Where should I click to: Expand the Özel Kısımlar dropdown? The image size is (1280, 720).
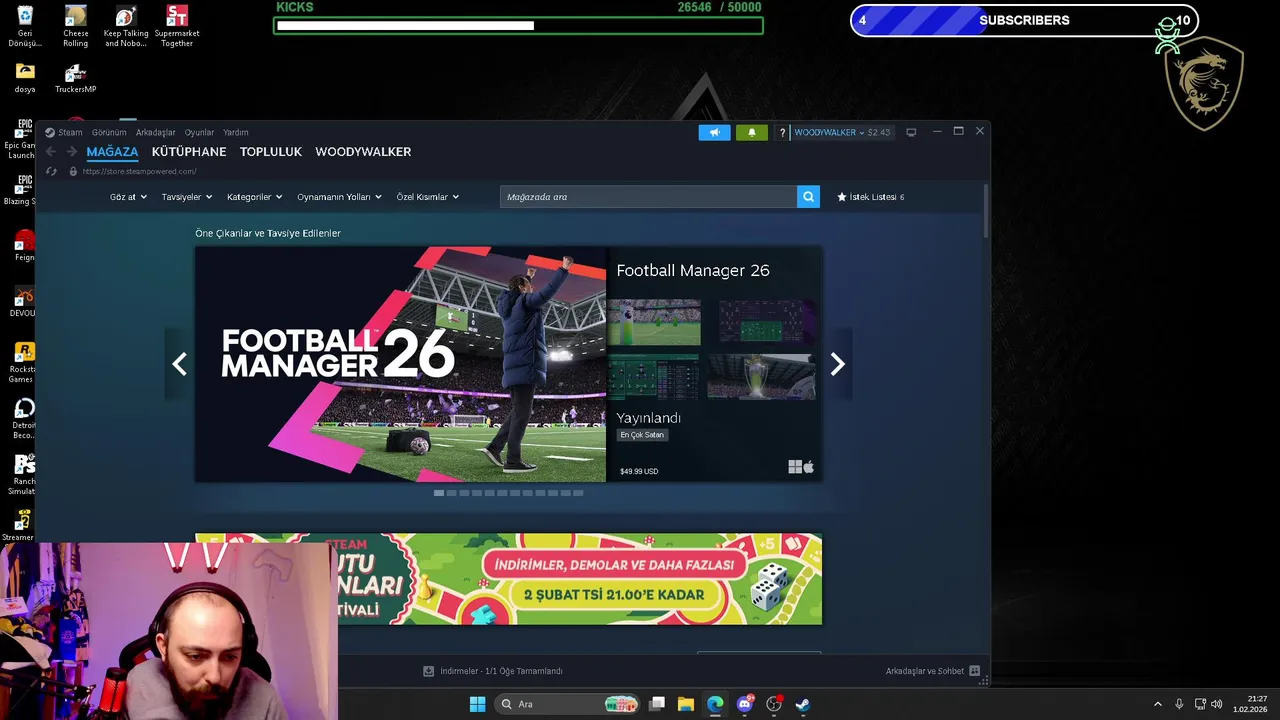(x=427, y=197)
